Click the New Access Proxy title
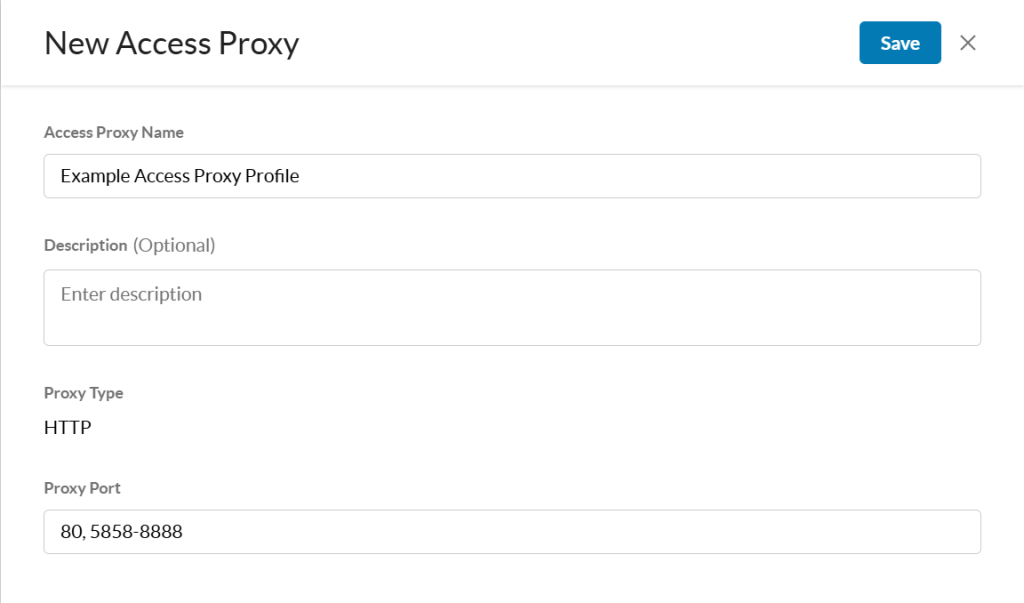Screen dimensions: 1024x603 point(171,43)
